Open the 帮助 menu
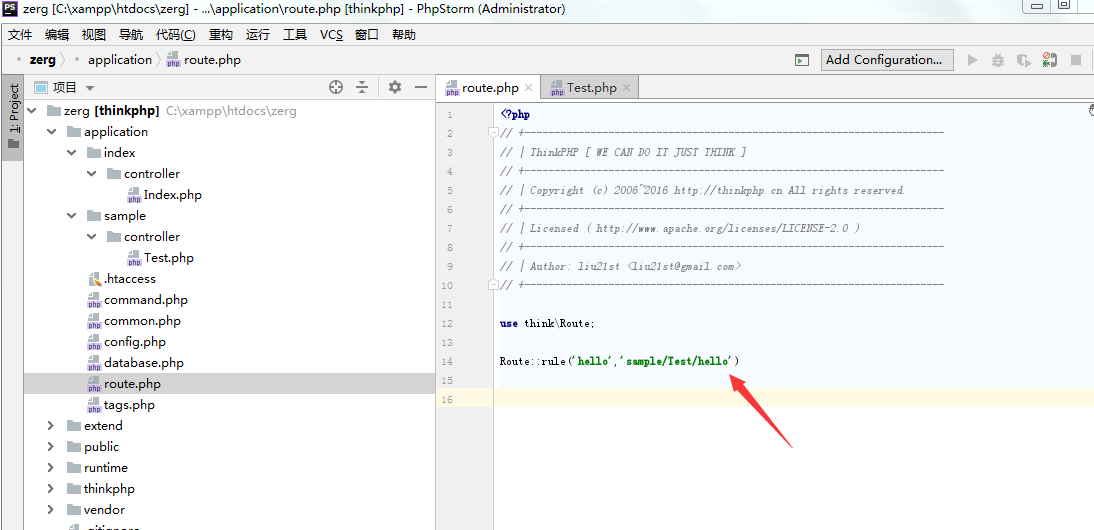This screenshot has height=530, width=1094. point(404,35)
